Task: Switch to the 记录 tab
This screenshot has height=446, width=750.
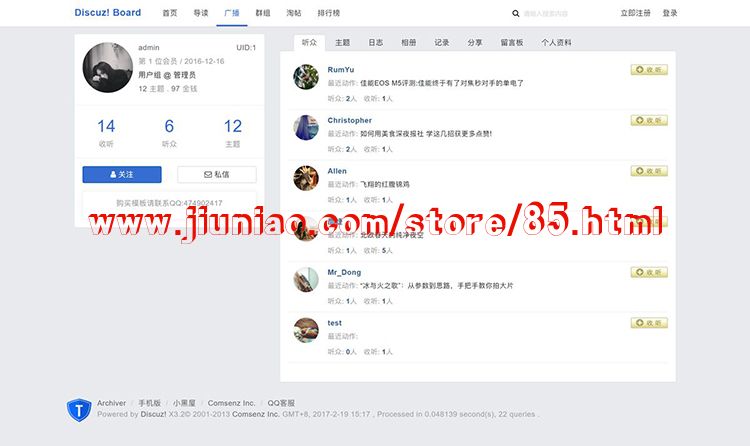Action: 441,43
